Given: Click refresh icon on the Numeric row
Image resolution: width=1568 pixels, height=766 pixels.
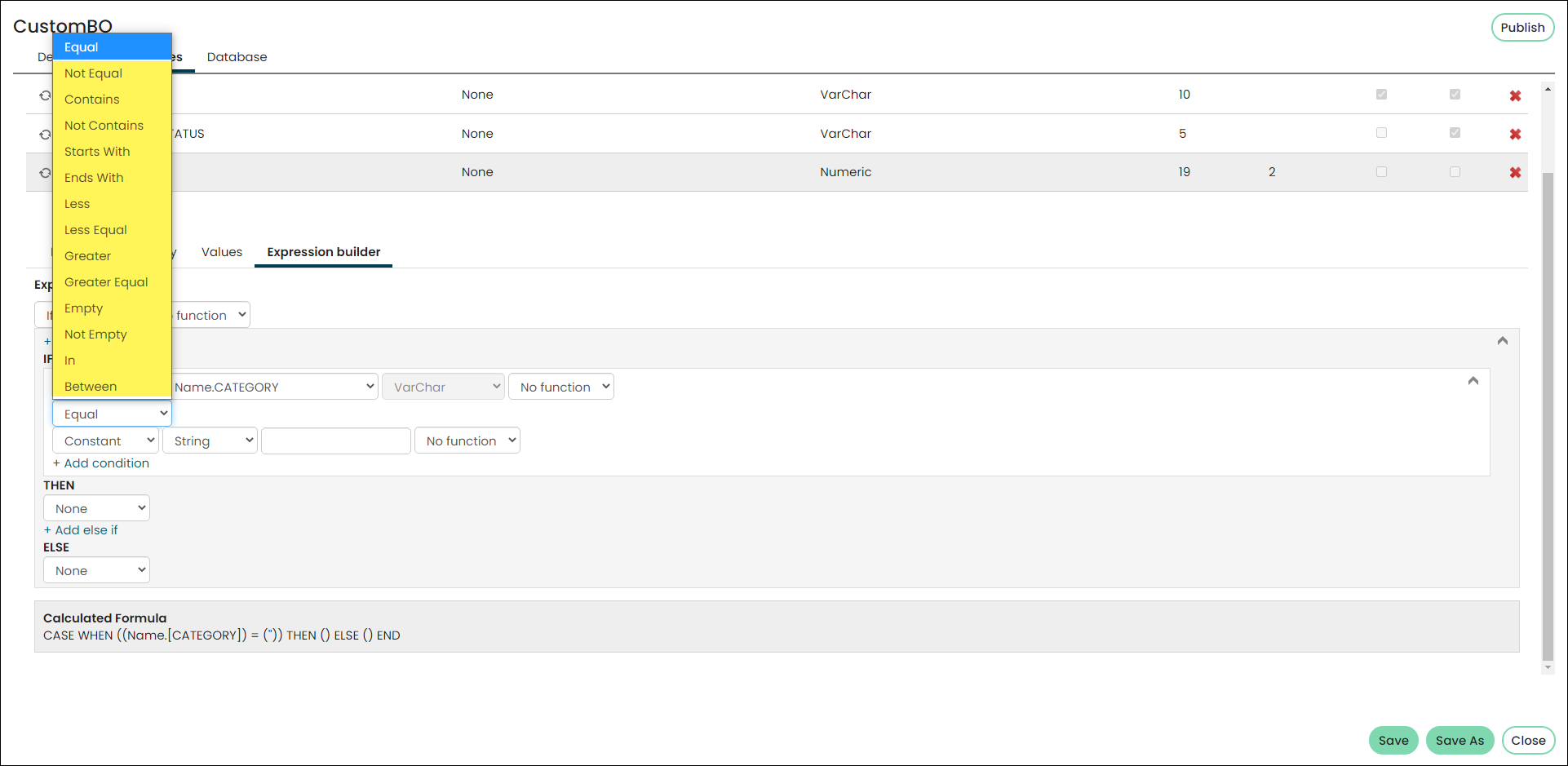Looking at the screenshot, I should (46, 173).
